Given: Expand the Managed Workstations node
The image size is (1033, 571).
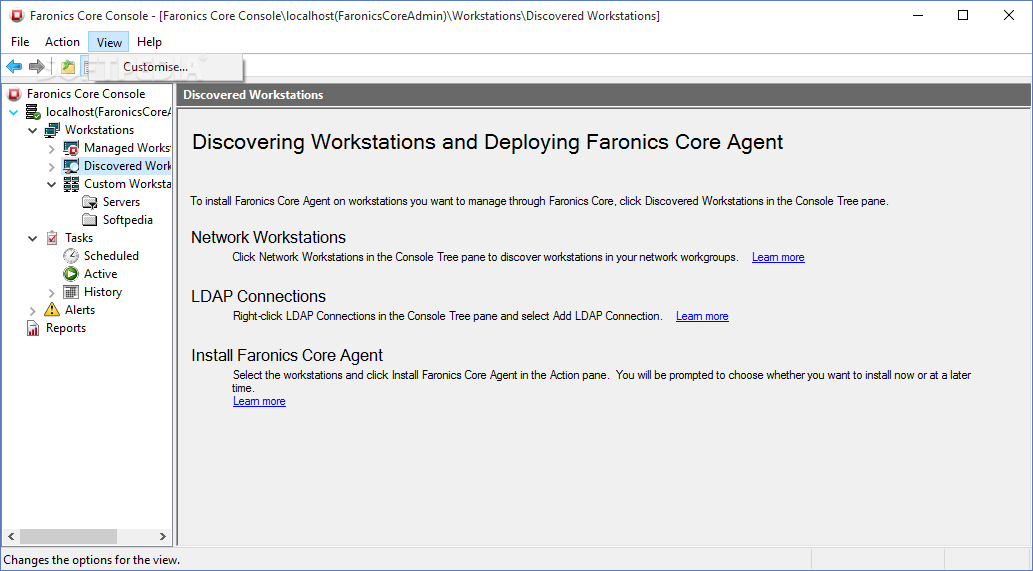Looking at the screenshot, I should coord(52,148).
